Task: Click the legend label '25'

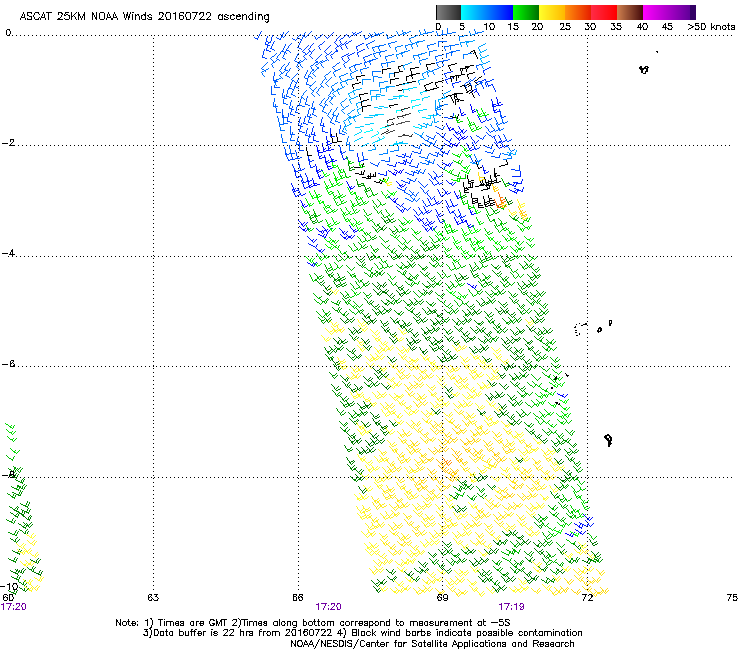Action: pyautogui.click(x=565, y=27)
